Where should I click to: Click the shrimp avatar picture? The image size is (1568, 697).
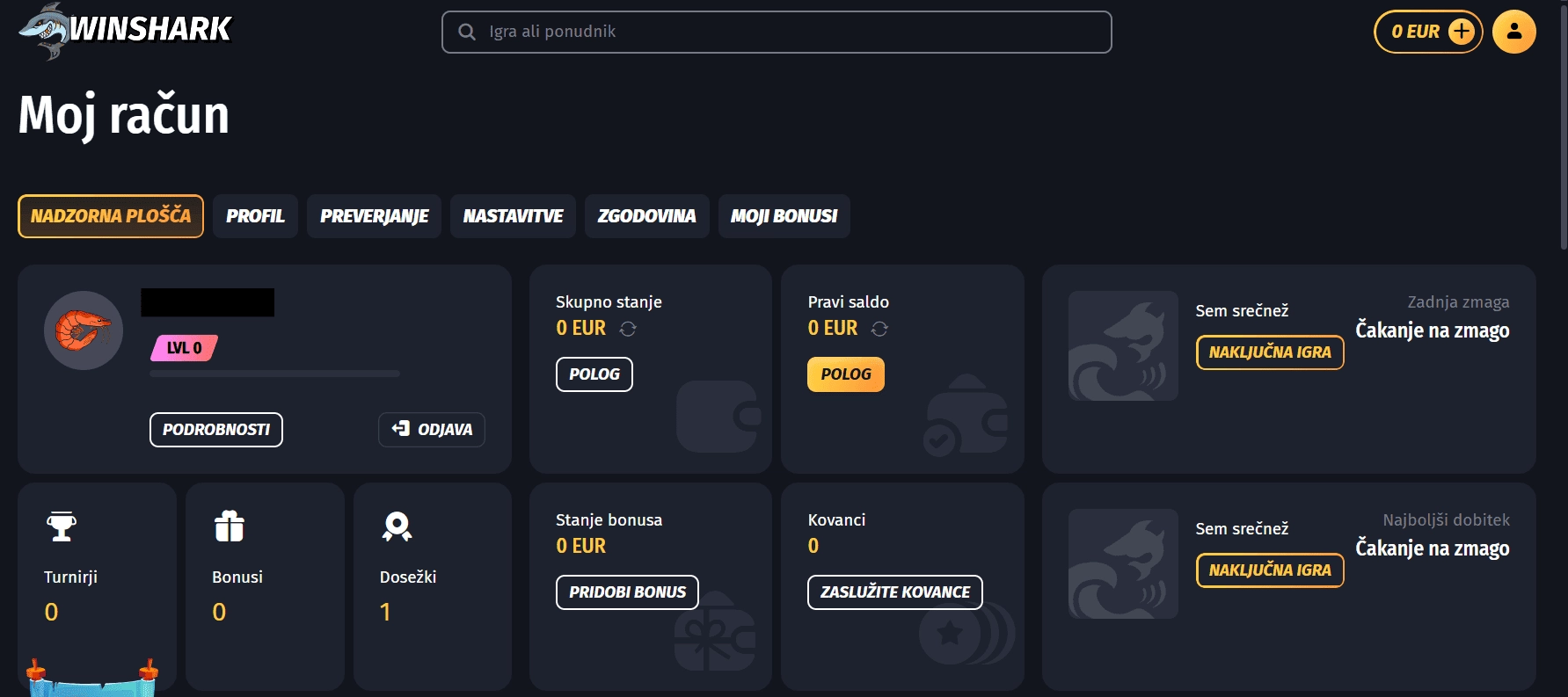coord(84,330)
